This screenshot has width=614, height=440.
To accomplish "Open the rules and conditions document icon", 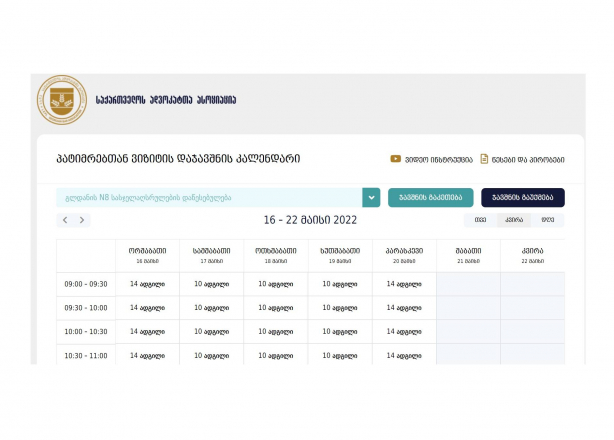I will [x=484, y=159].
